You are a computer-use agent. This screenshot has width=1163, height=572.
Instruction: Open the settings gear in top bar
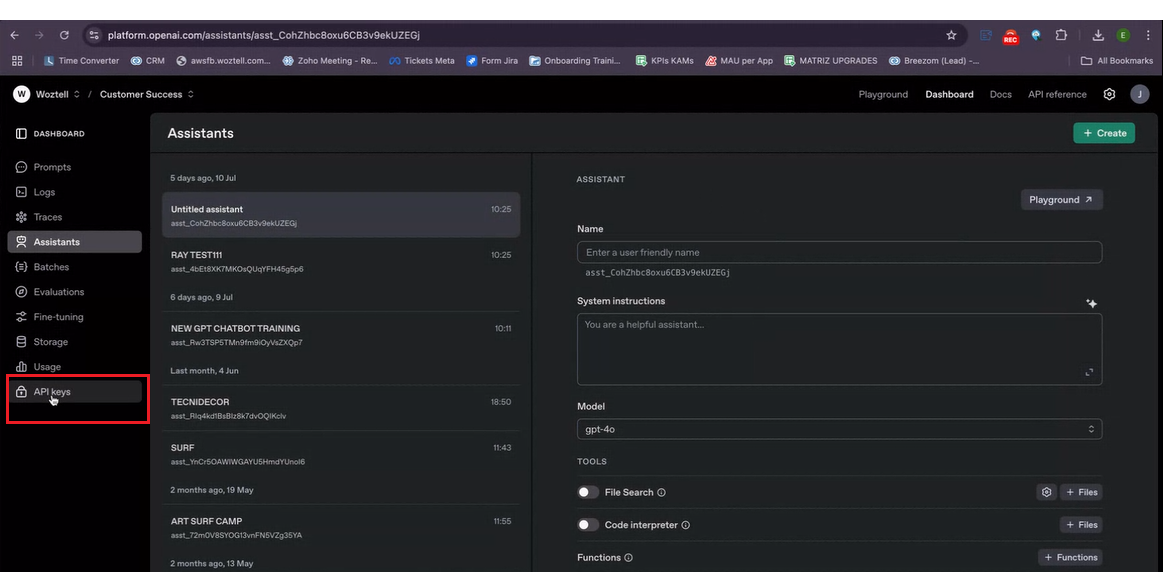(x=1109, y=94)
